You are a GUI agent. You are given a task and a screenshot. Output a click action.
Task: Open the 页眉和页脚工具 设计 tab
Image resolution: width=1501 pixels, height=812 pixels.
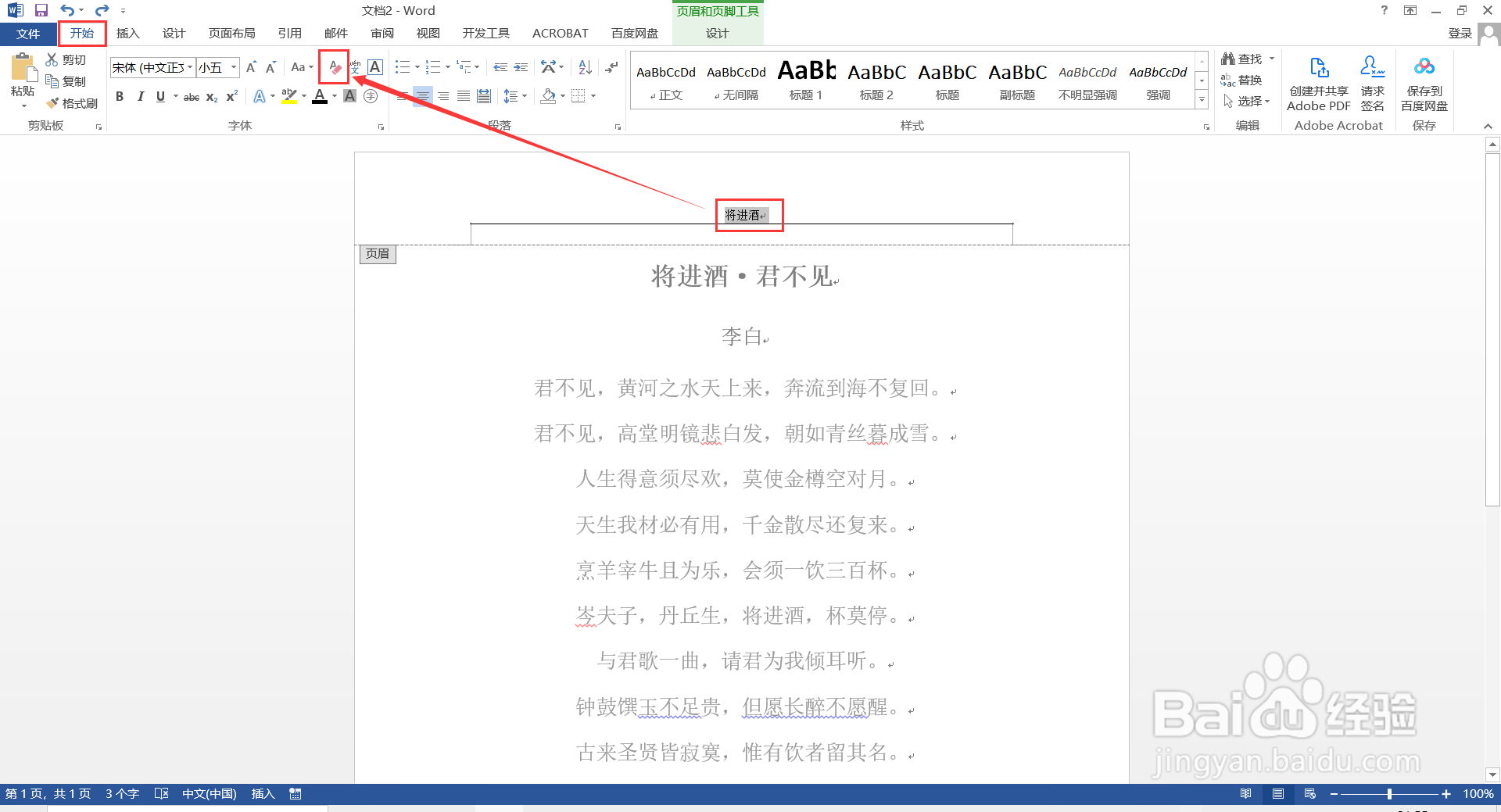[x=717, y=33]
